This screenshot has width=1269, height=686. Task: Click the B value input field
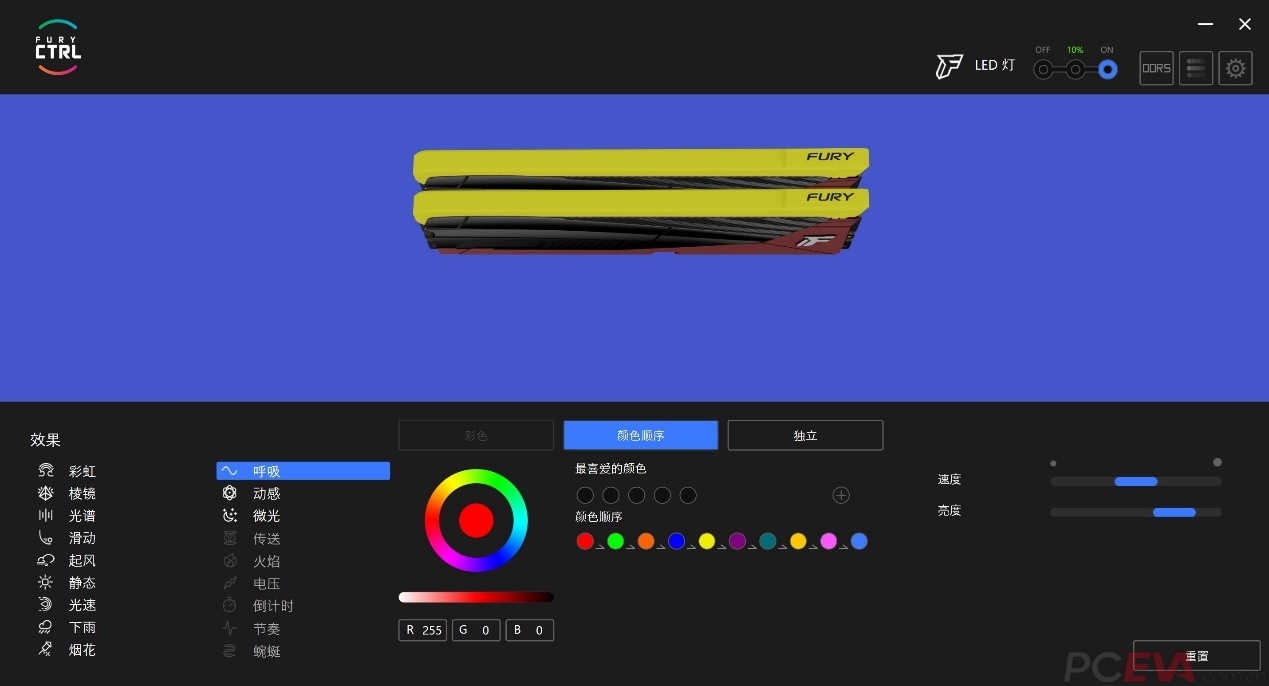530,630
